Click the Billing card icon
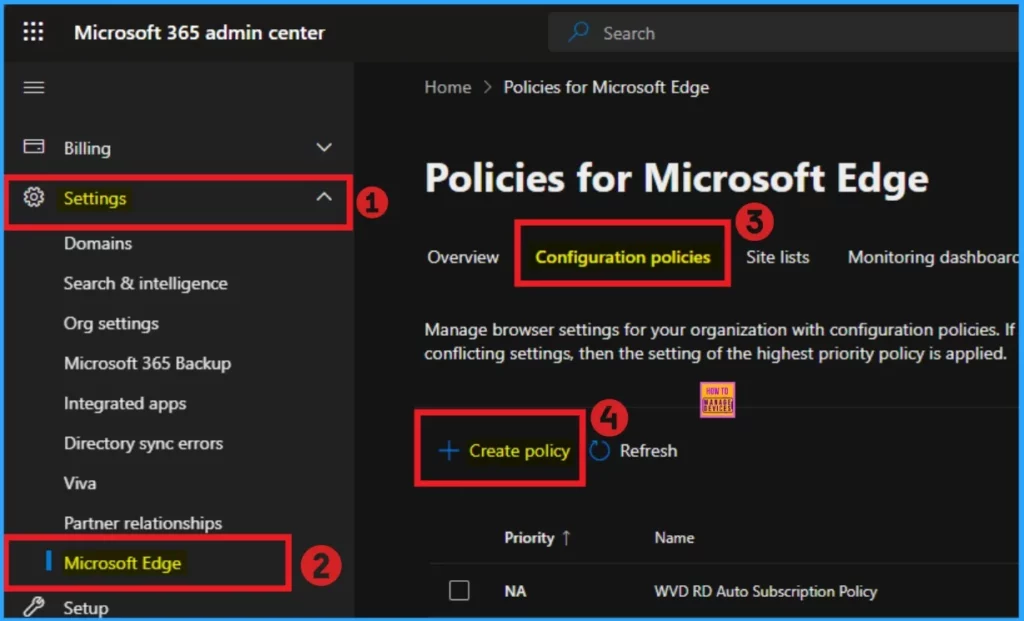Image resolution: width=1024 pixels, height=621 pixels. 34,146
